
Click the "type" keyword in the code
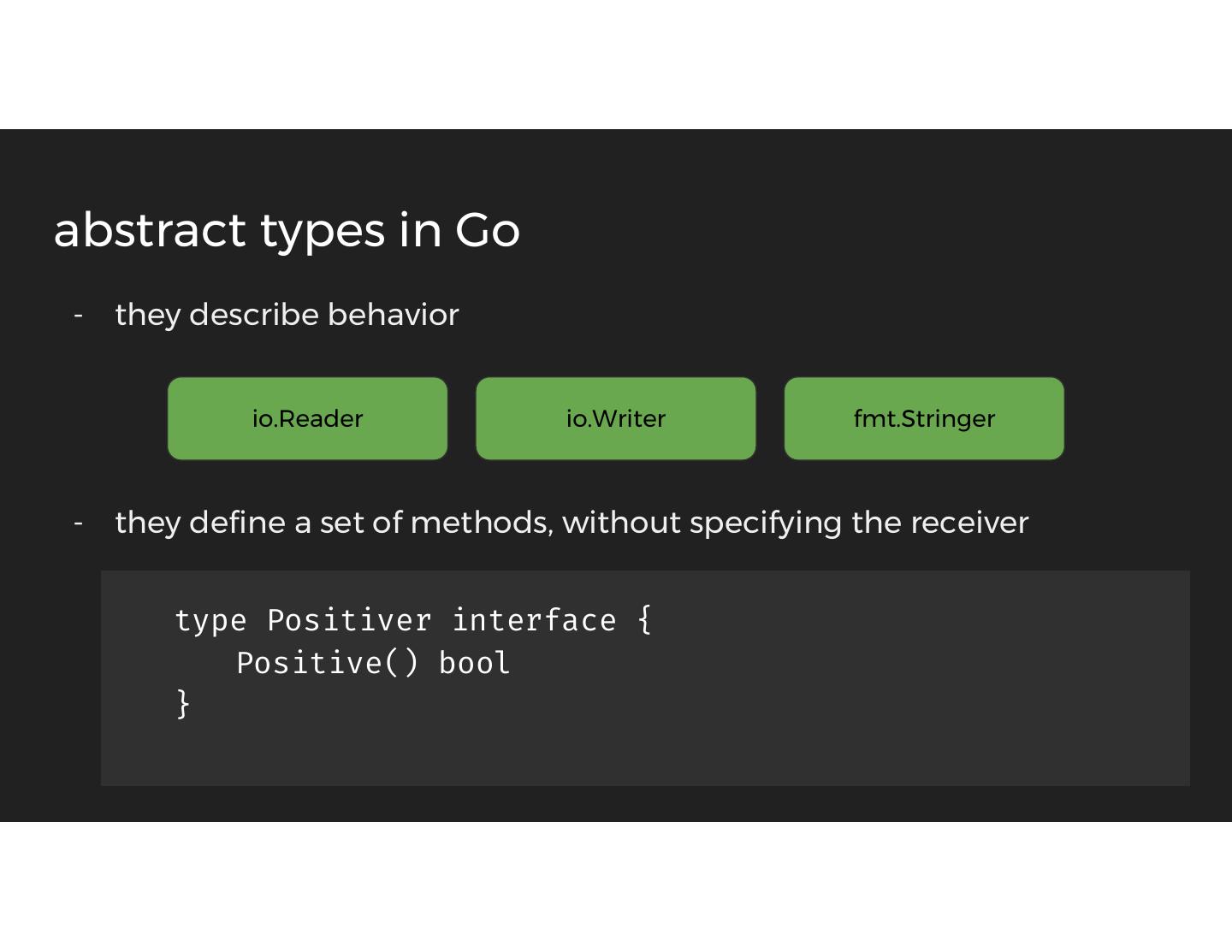pos(210,621)
